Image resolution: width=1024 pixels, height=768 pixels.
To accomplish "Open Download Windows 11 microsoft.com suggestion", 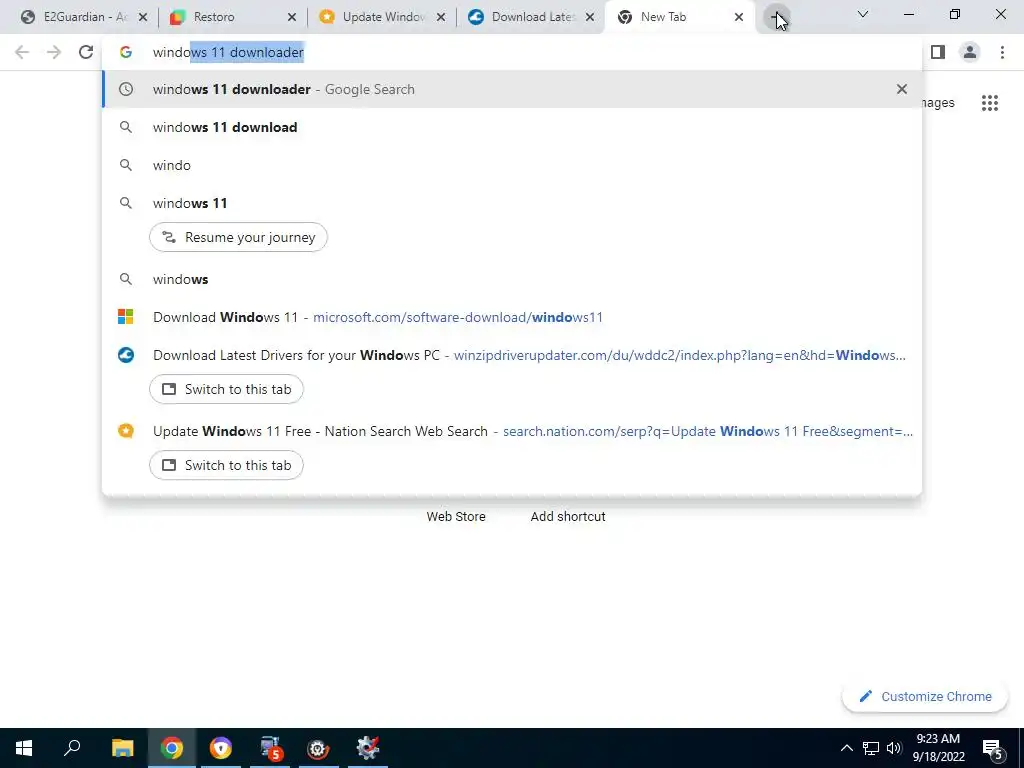I will point(511,317).
